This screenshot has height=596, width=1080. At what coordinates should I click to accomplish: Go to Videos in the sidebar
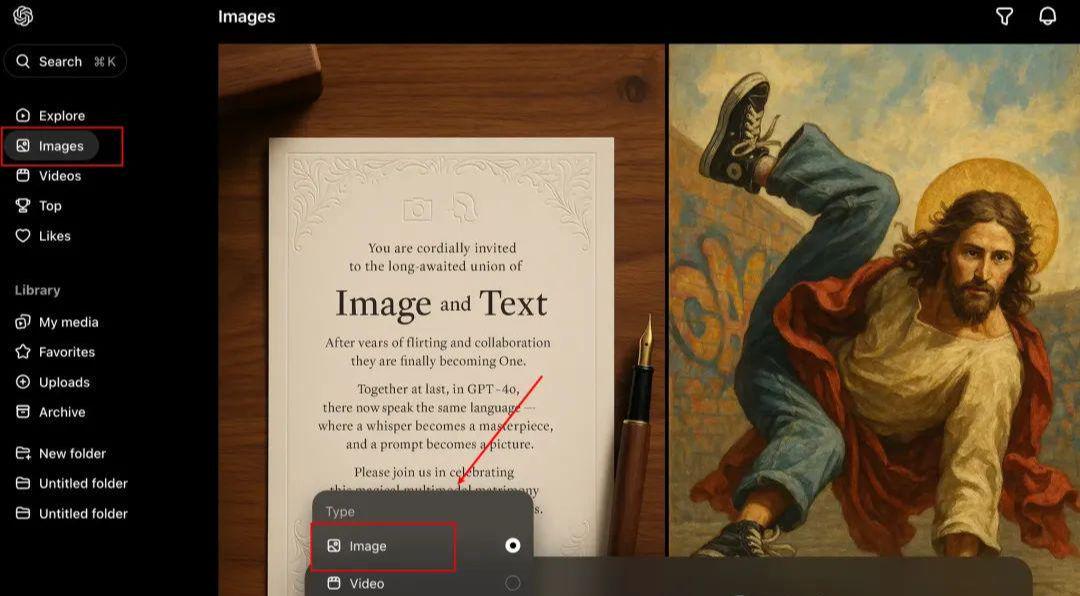59,176
